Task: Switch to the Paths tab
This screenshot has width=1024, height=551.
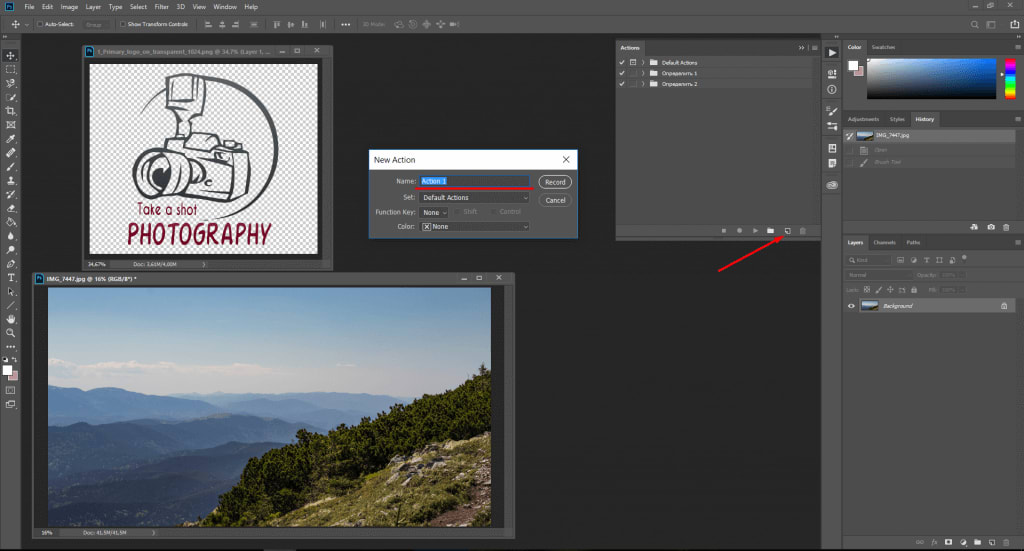Action: (913, 242)
